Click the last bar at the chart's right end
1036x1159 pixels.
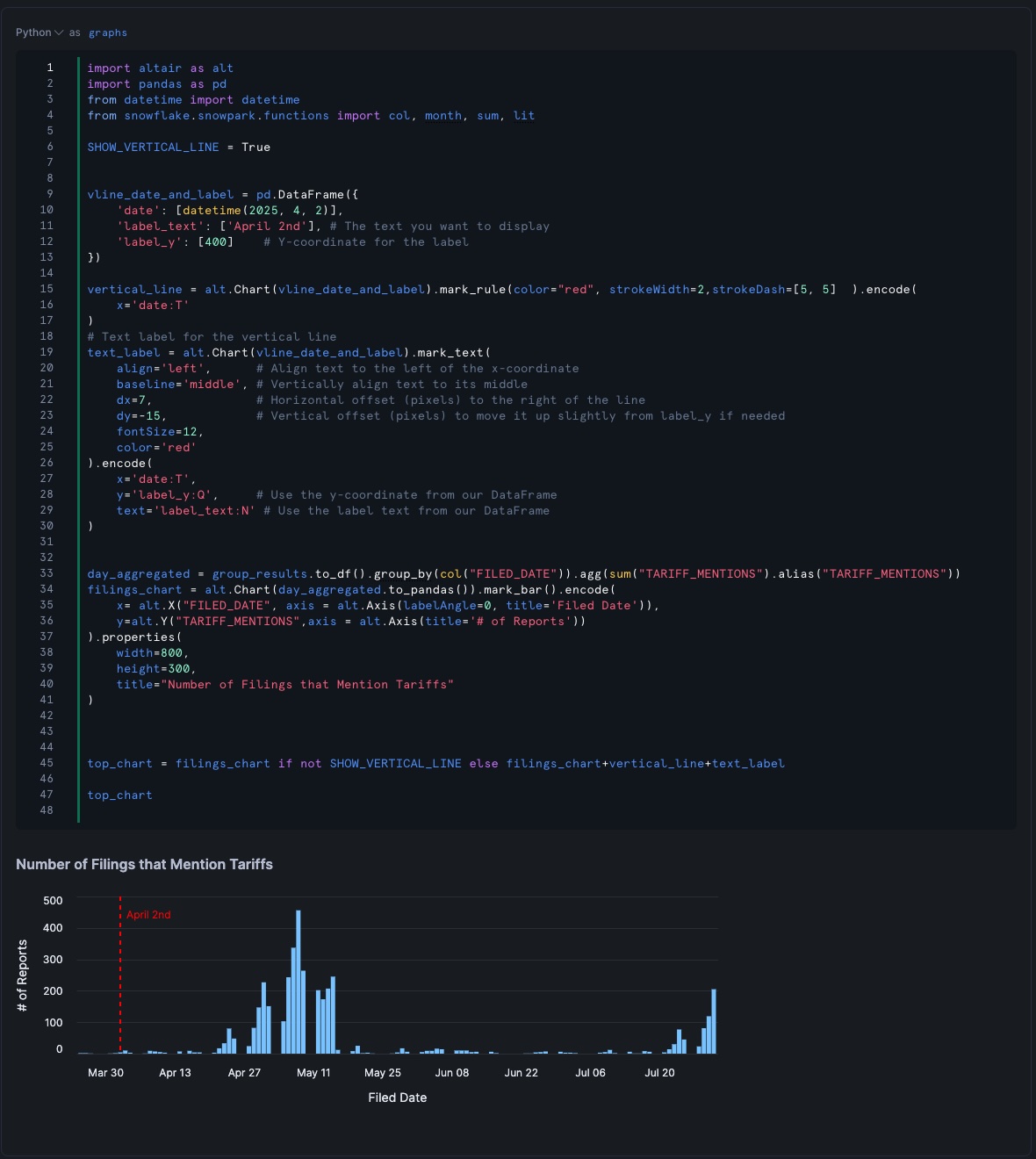tap(714, 1021)
